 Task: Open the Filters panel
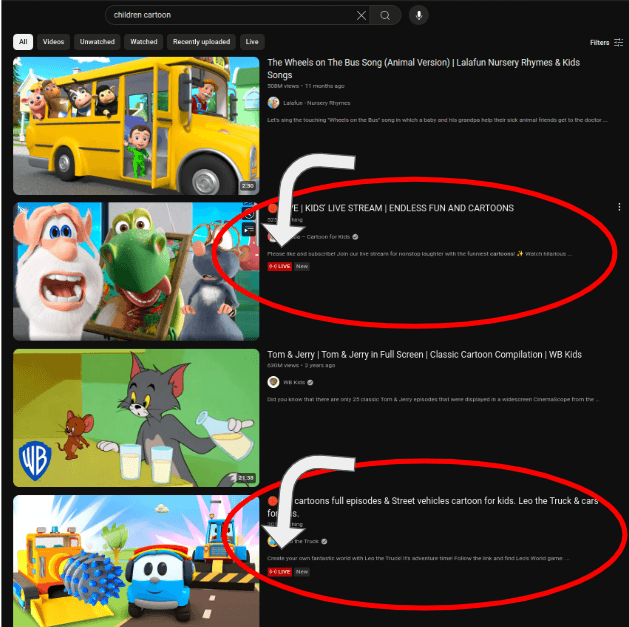tap(607, 42)
